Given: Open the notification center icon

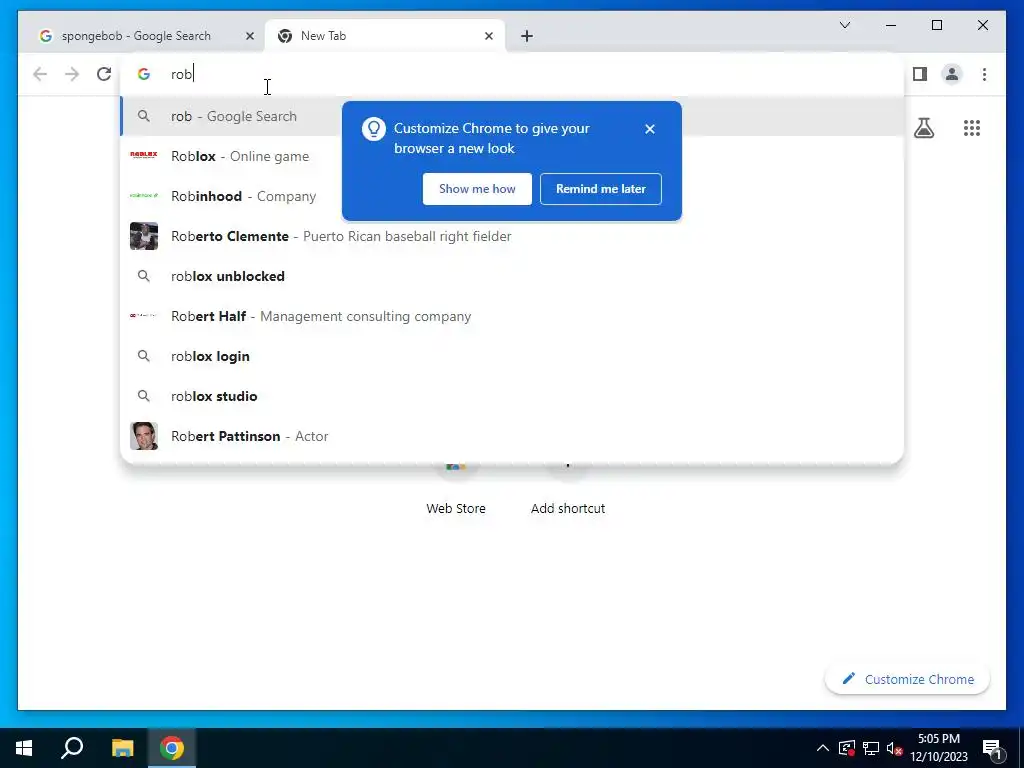Looking at the screenshot, I should (x=992, y=749).
